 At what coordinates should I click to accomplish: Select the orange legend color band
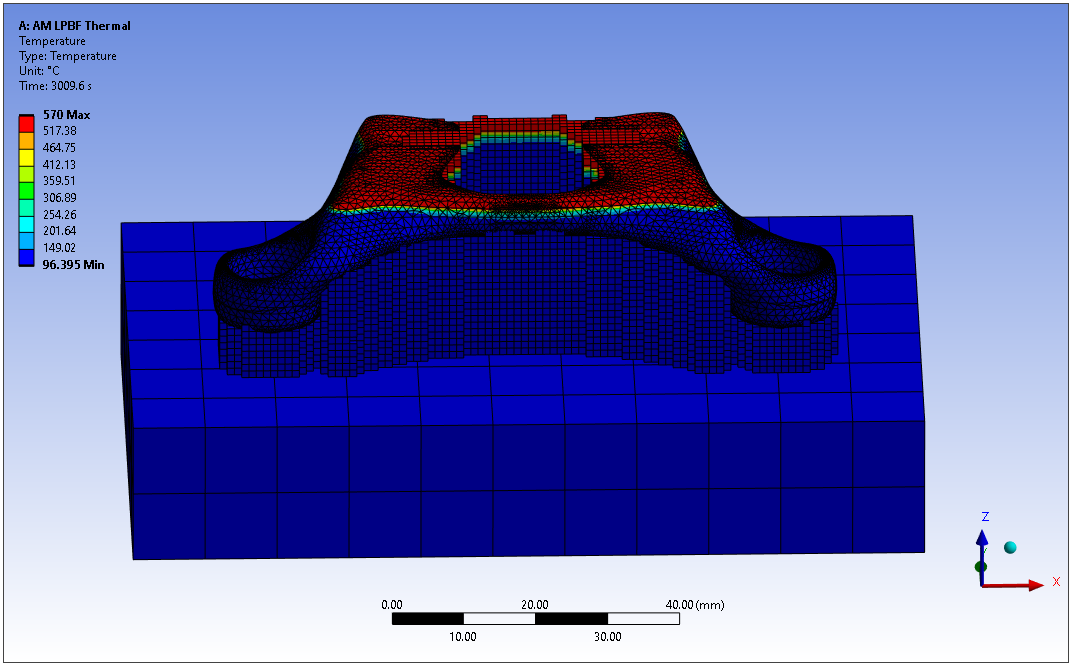[x=27, y=139]
